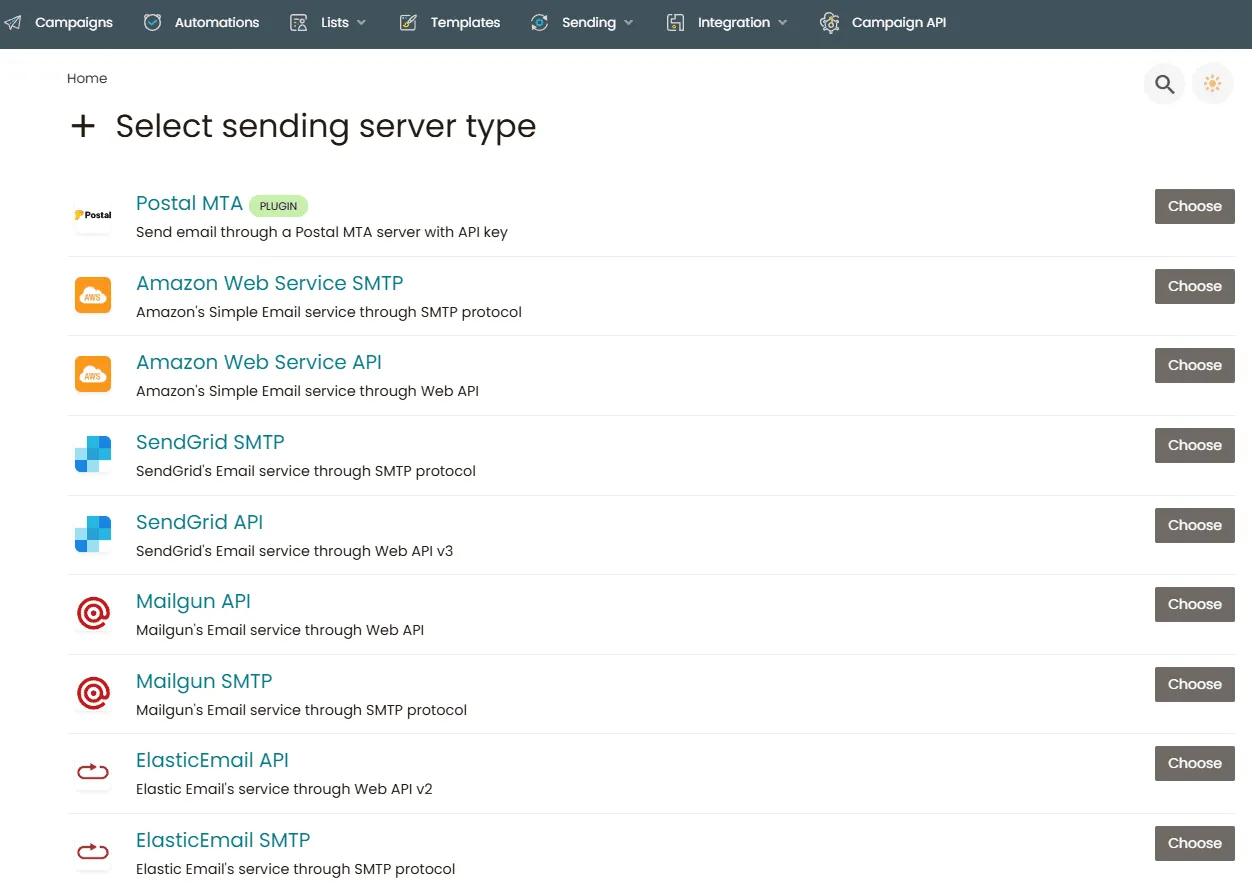Choose the Mailgun SMTP server type
Screen dimensions: 1252x887
[x=1194, y=684]
